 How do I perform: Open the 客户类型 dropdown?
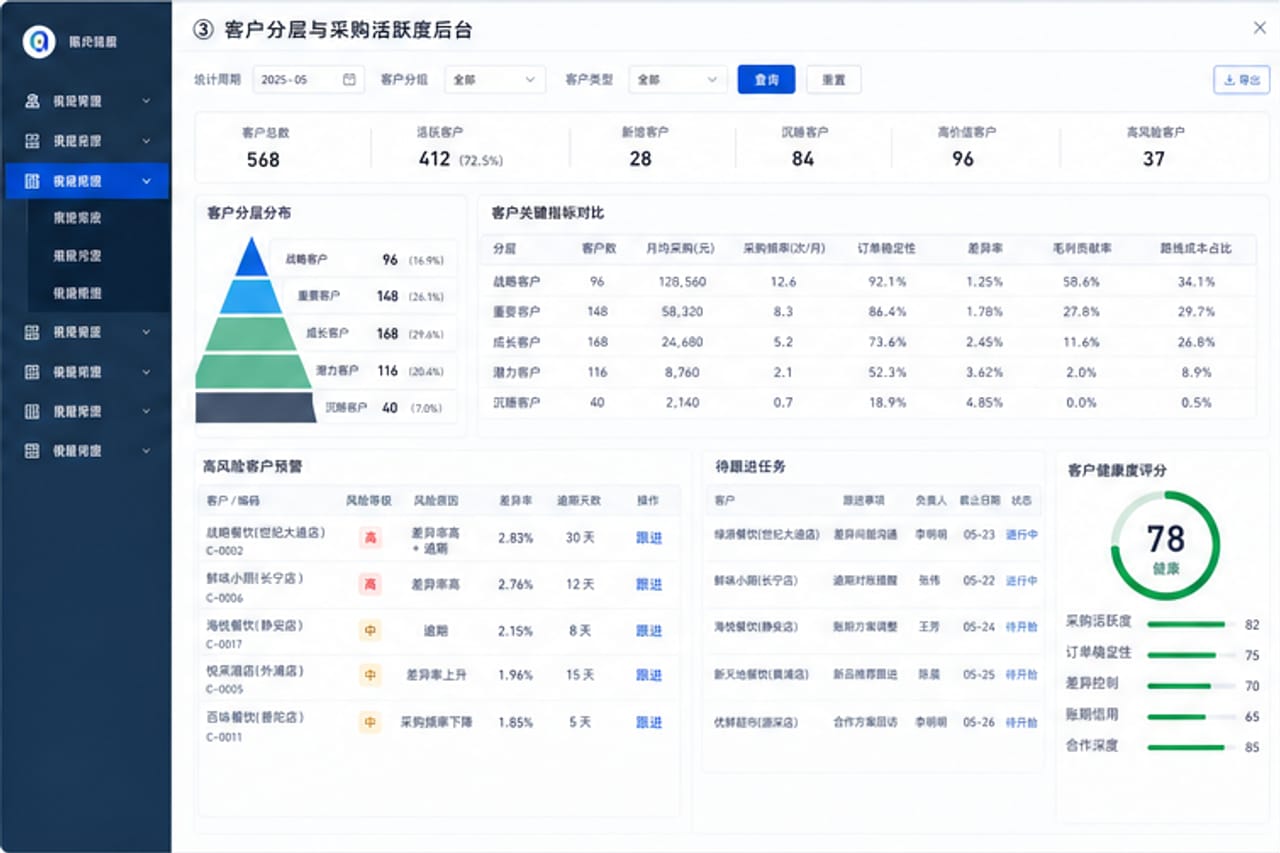click(678, 79)
